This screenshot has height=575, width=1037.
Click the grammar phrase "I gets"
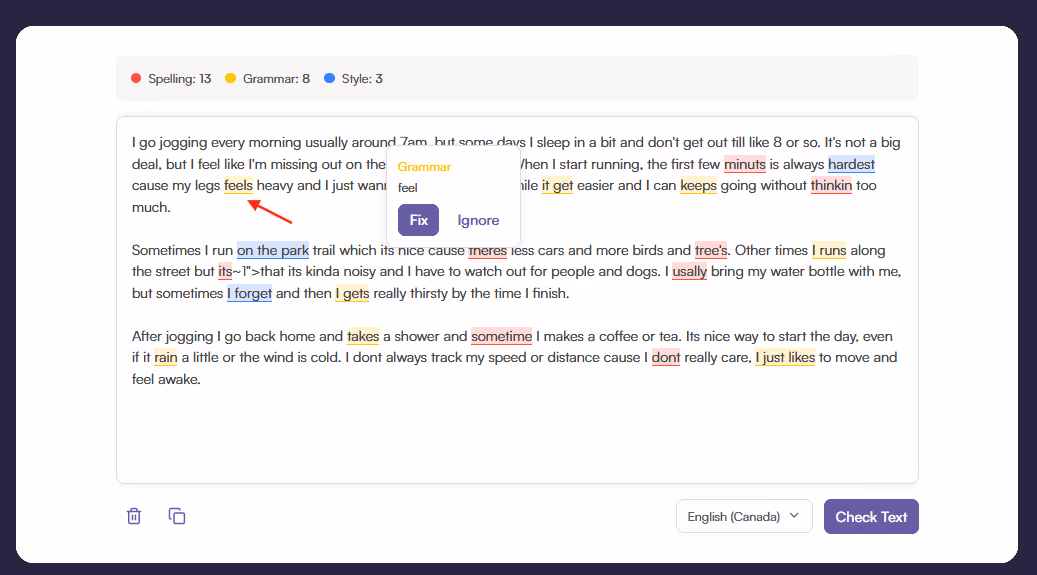click(x=352, y=293)
